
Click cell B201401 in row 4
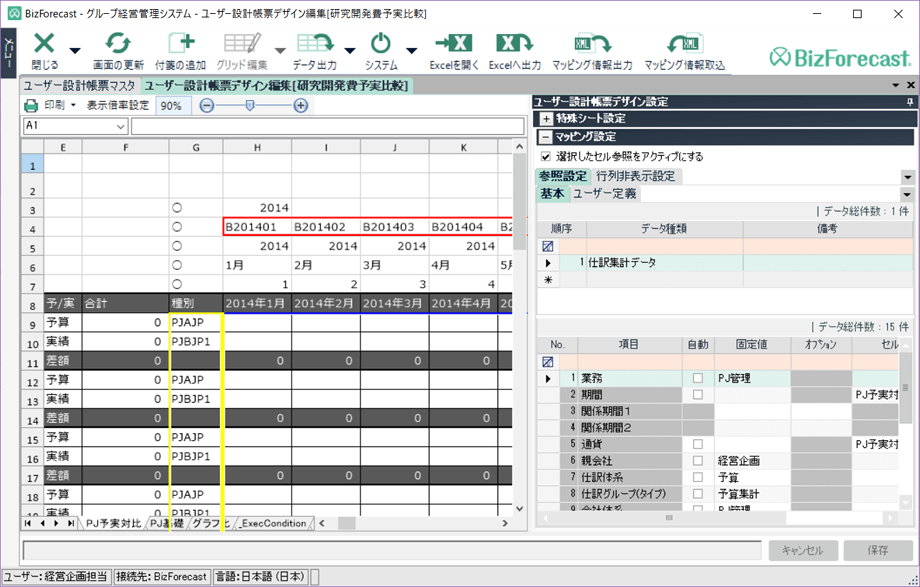click(x=257, y=227)
